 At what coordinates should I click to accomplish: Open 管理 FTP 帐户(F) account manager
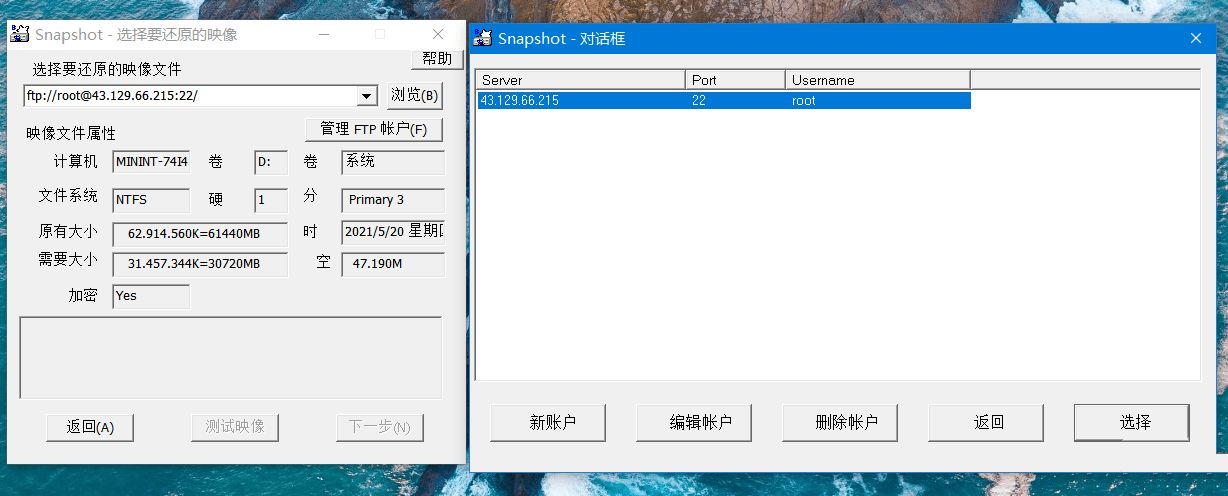coord(373,130)
